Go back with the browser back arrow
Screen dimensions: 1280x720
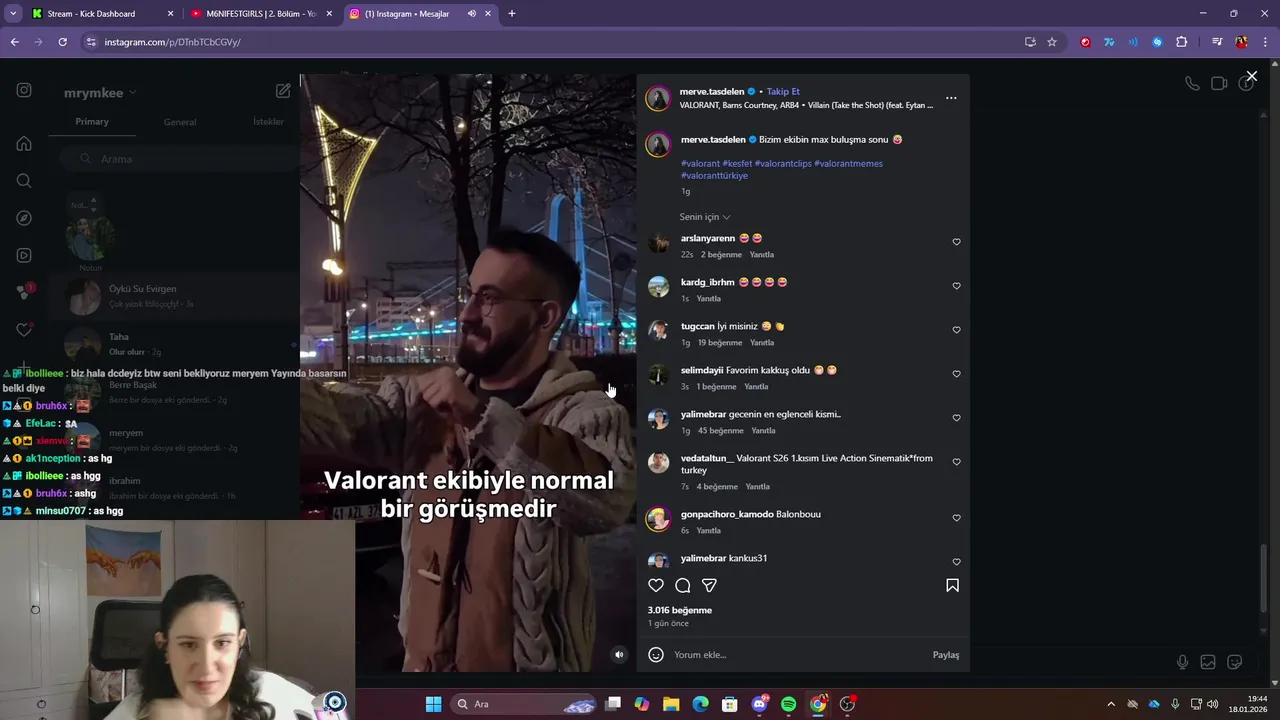click(x=15, y=42)
